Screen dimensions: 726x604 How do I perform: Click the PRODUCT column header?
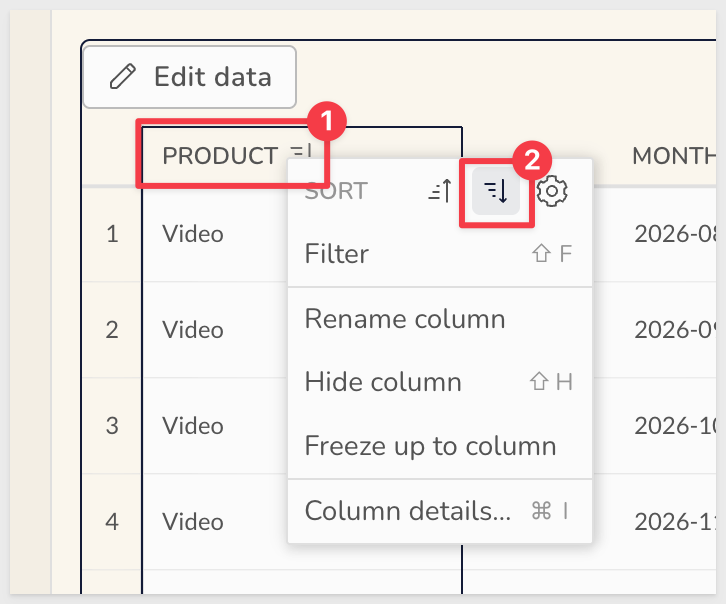[220, 156]
